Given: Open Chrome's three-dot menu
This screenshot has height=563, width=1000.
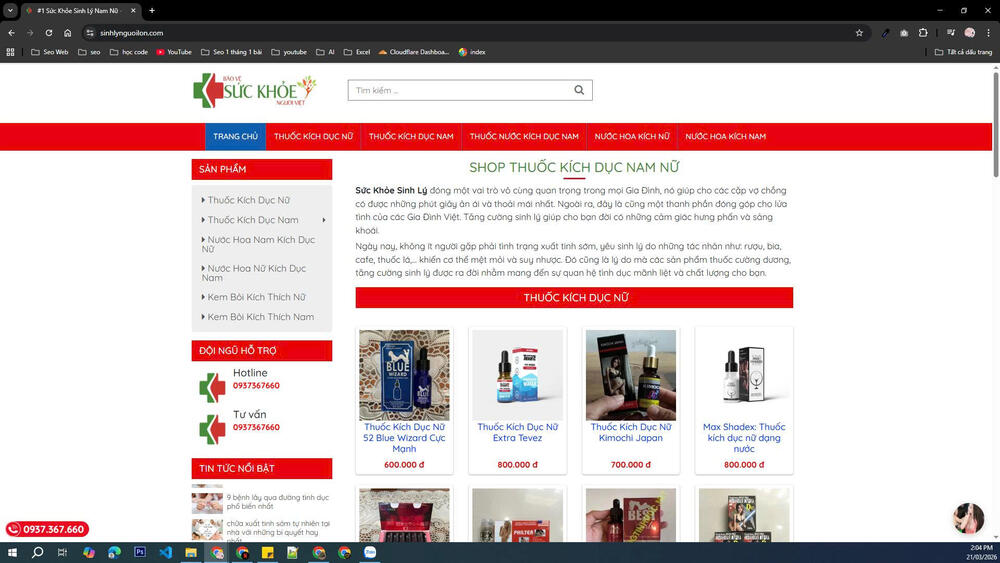Looking at the screenshot, I should 989,33.
